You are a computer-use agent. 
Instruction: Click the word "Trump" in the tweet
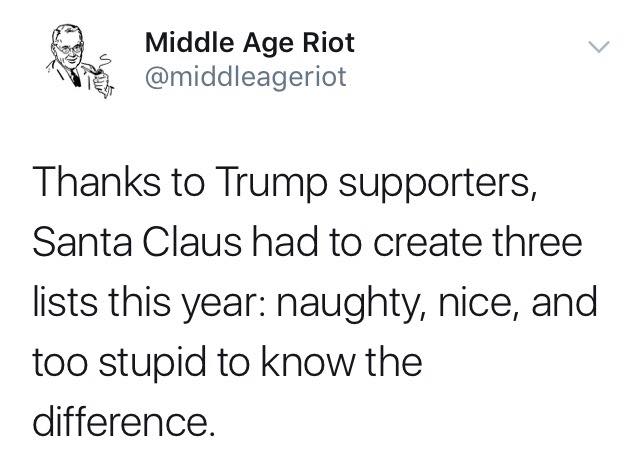click(x=269, y=184)
